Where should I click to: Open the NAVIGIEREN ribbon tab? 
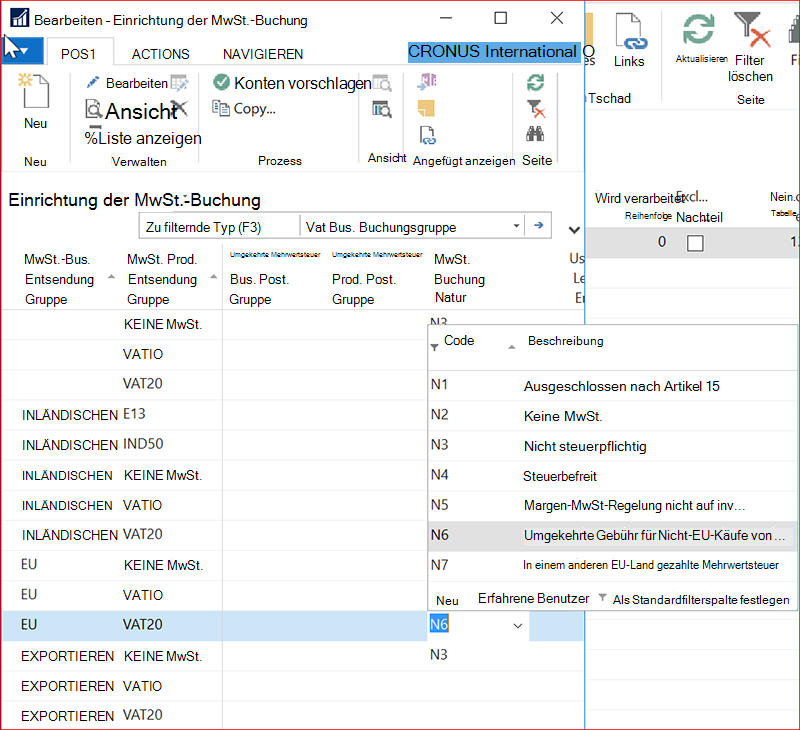click(x=263, y=54)
